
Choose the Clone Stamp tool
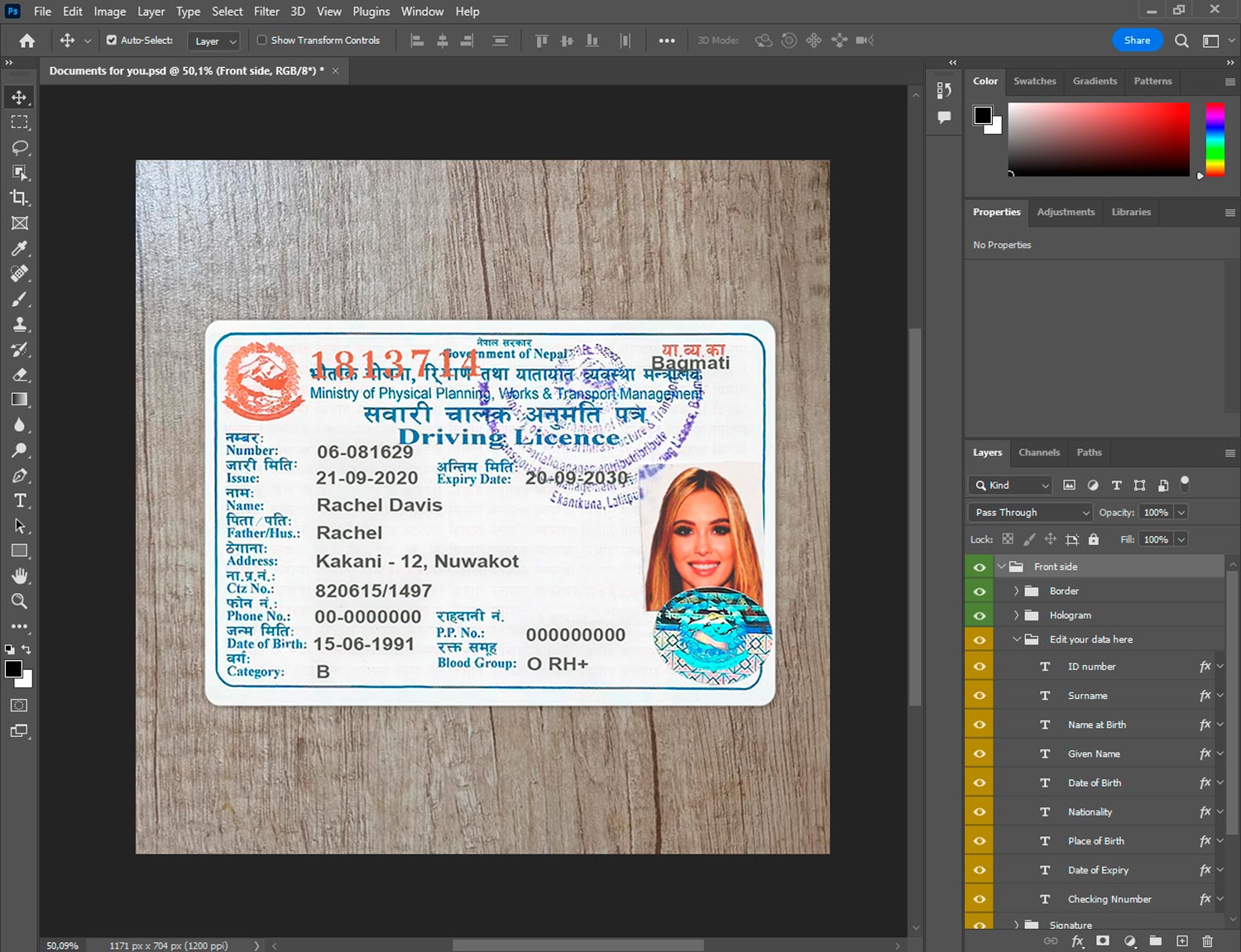pos(19,324)
